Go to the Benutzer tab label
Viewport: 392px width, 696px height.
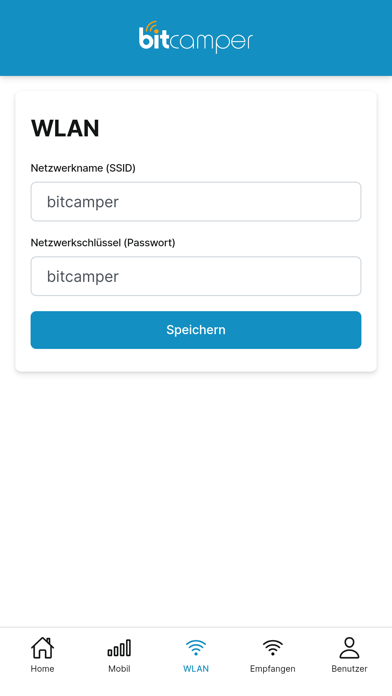click(x=349, y=668)
